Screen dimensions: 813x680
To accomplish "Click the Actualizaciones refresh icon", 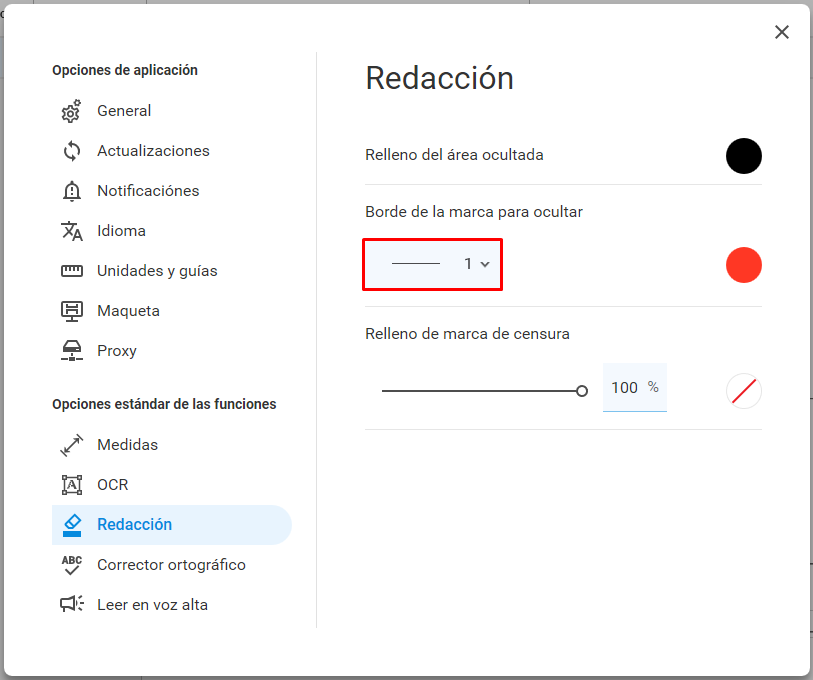I will (x=72, y=151).
